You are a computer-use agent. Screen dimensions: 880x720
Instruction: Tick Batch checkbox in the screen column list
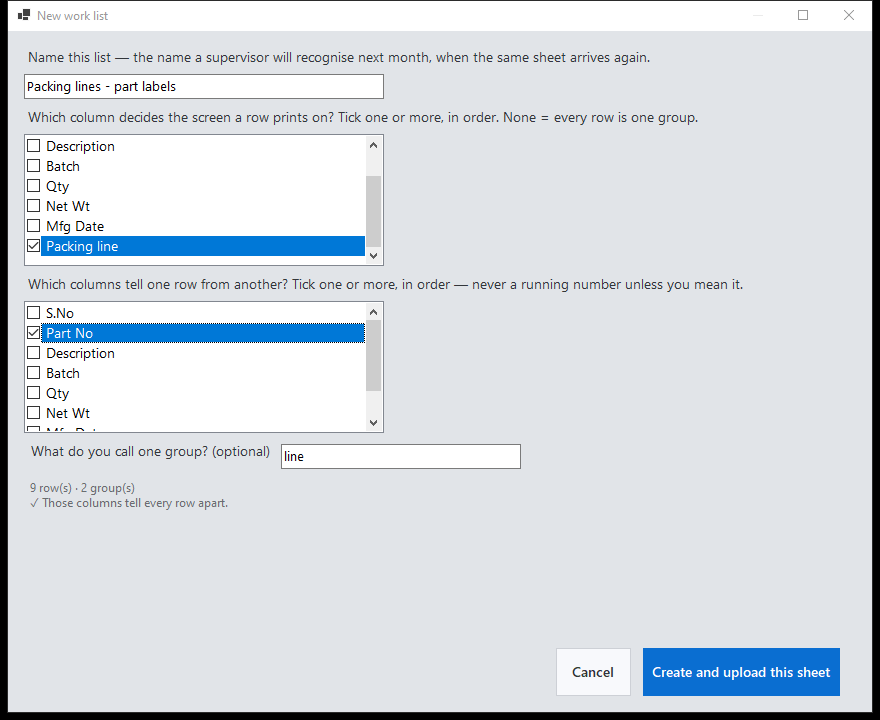point(34,166)
